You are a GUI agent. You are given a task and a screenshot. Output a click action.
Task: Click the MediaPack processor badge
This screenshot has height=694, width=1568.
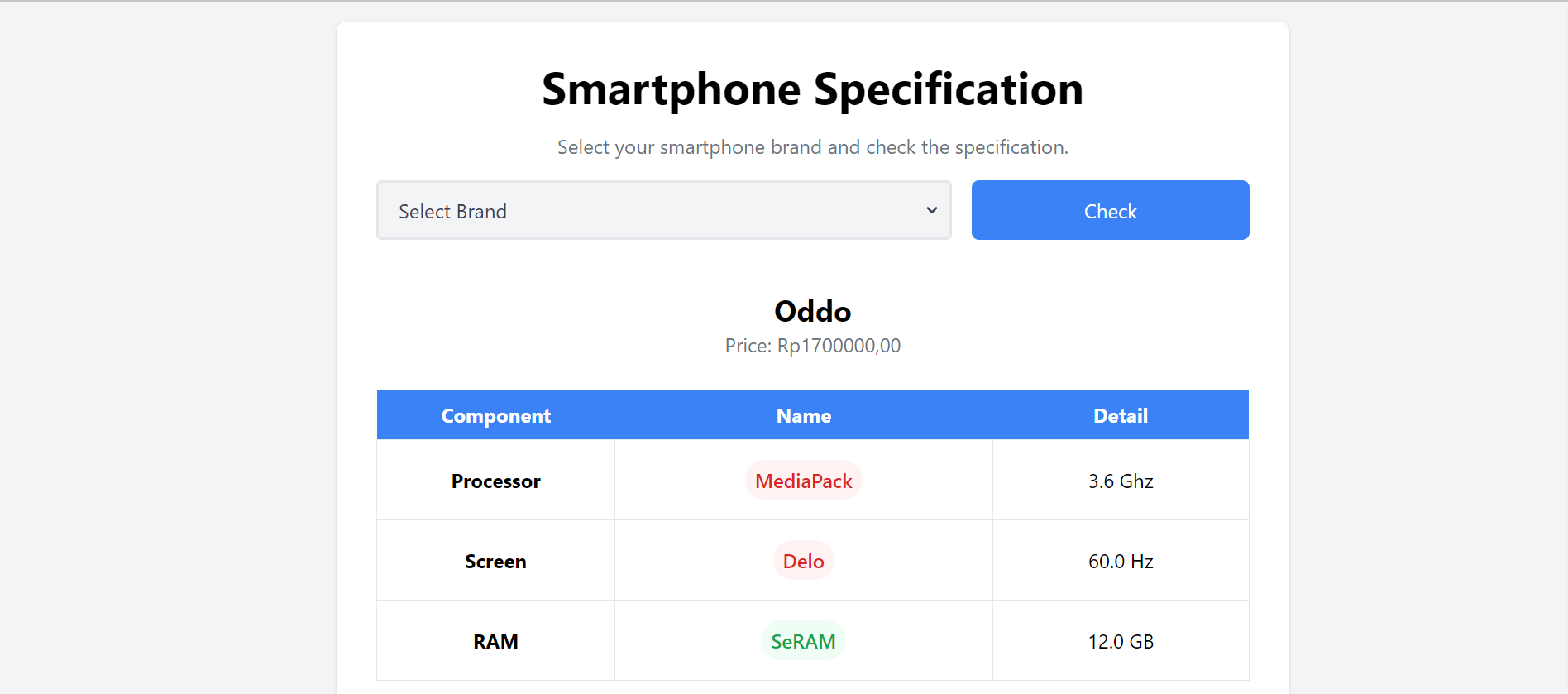(x=803, y=481)
